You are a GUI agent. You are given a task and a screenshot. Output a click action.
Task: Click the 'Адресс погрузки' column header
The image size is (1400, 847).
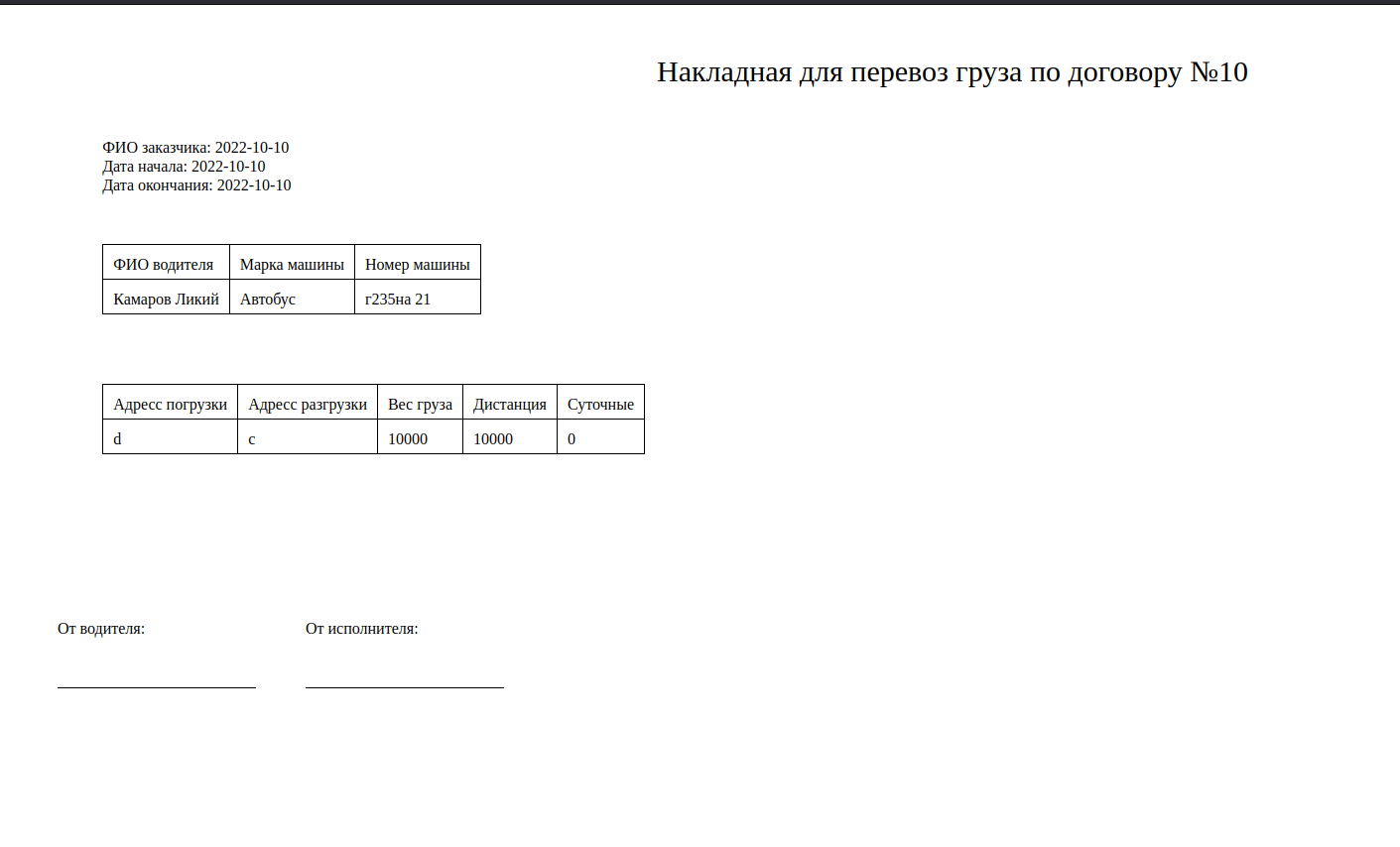point(171,403)
